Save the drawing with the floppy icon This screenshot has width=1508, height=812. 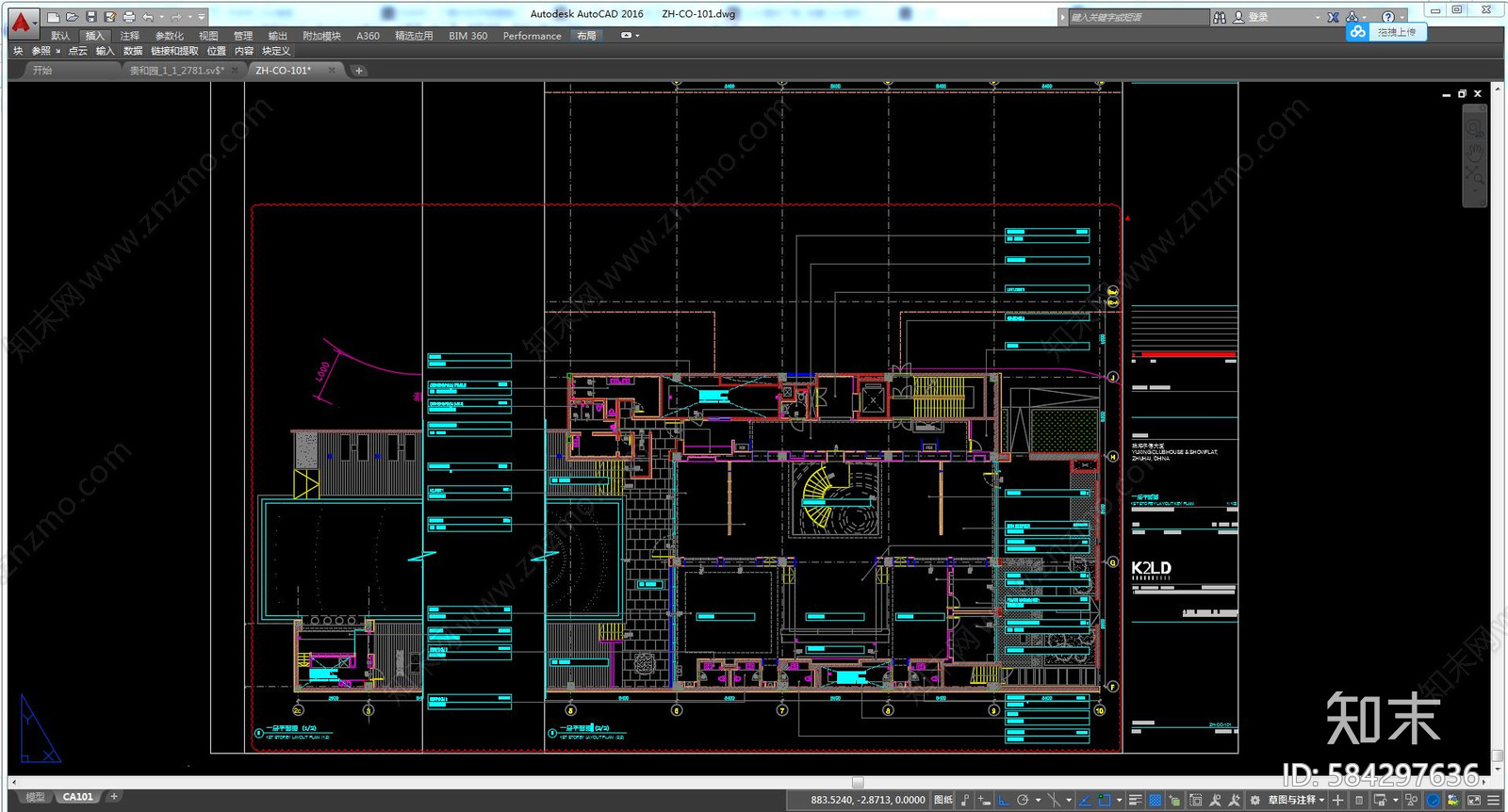91,17
